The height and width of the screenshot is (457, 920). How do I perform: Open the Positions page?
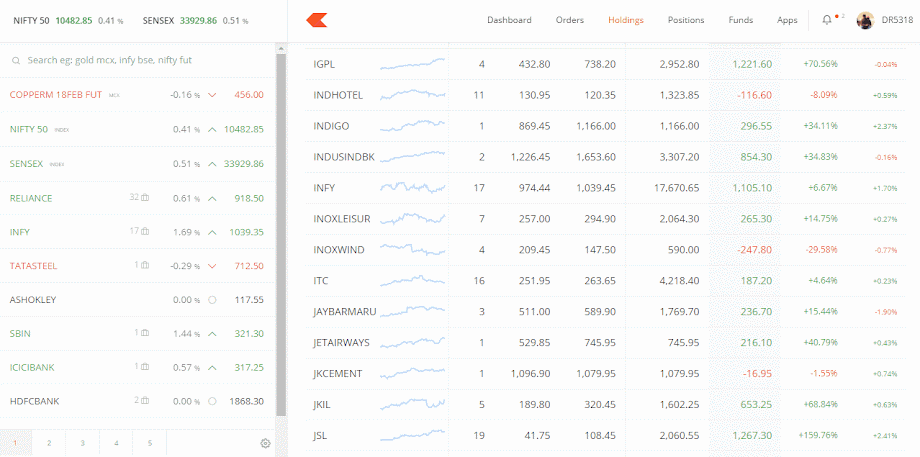(686, 20)
